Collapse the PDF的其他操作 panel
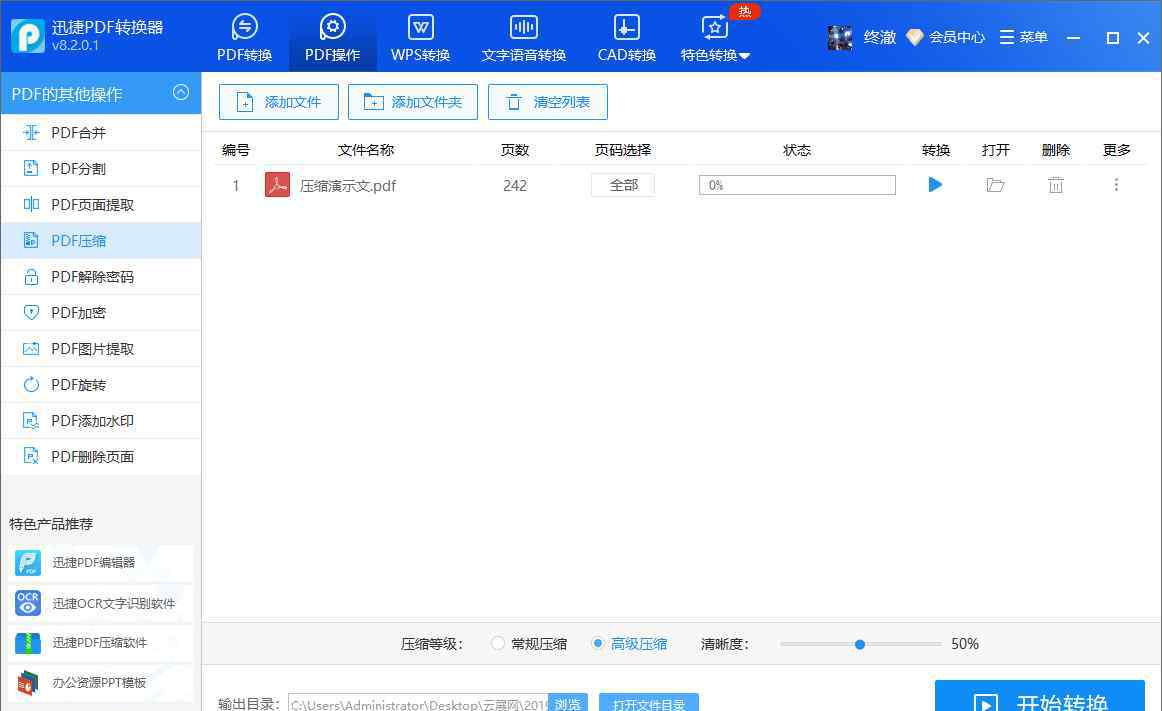Image resolution: width=1162 pixels, height=711 pixels. (181, 93)
